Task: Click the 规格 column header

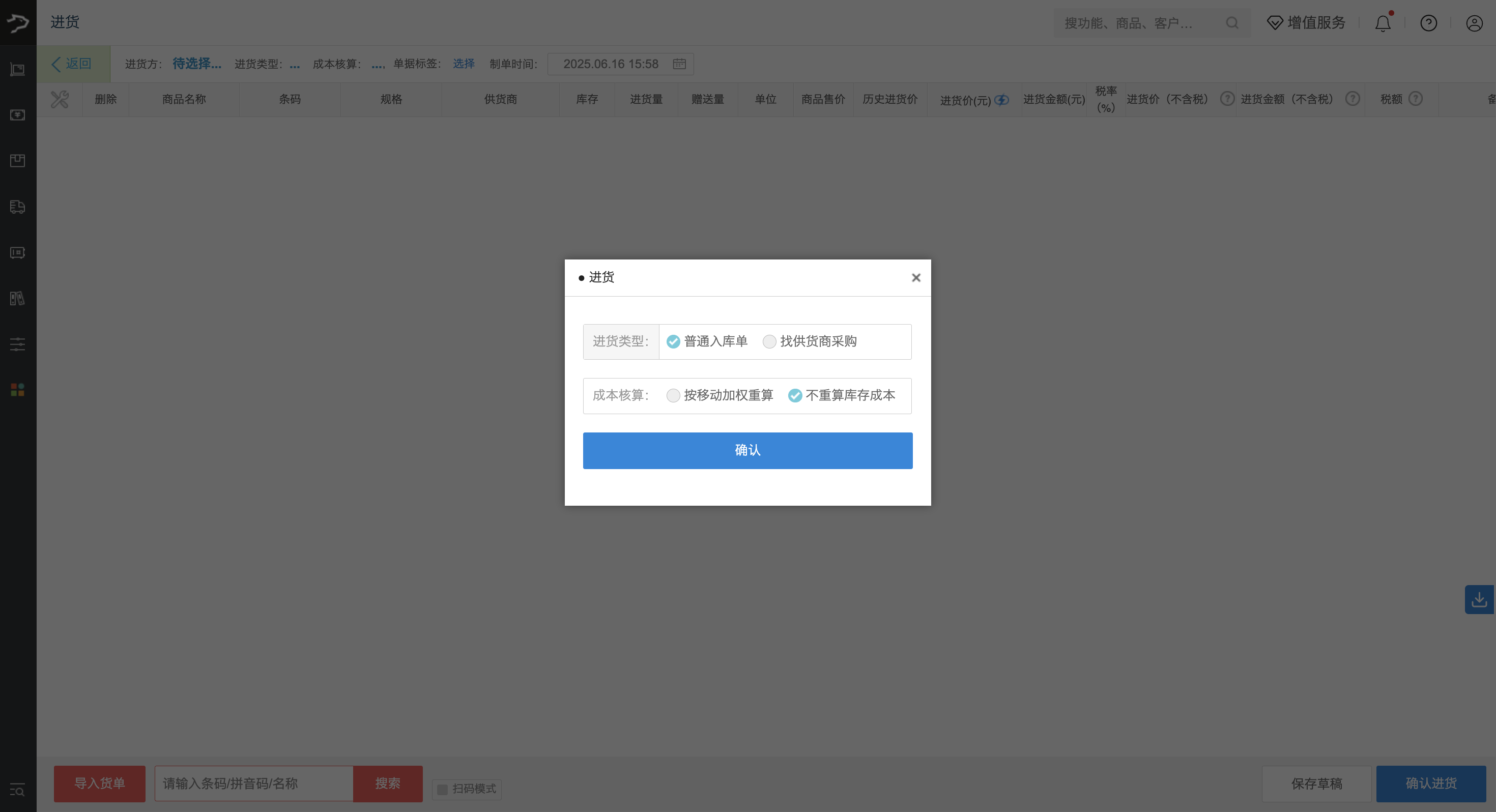Action: pyautogui.click(x=391, y=99)
